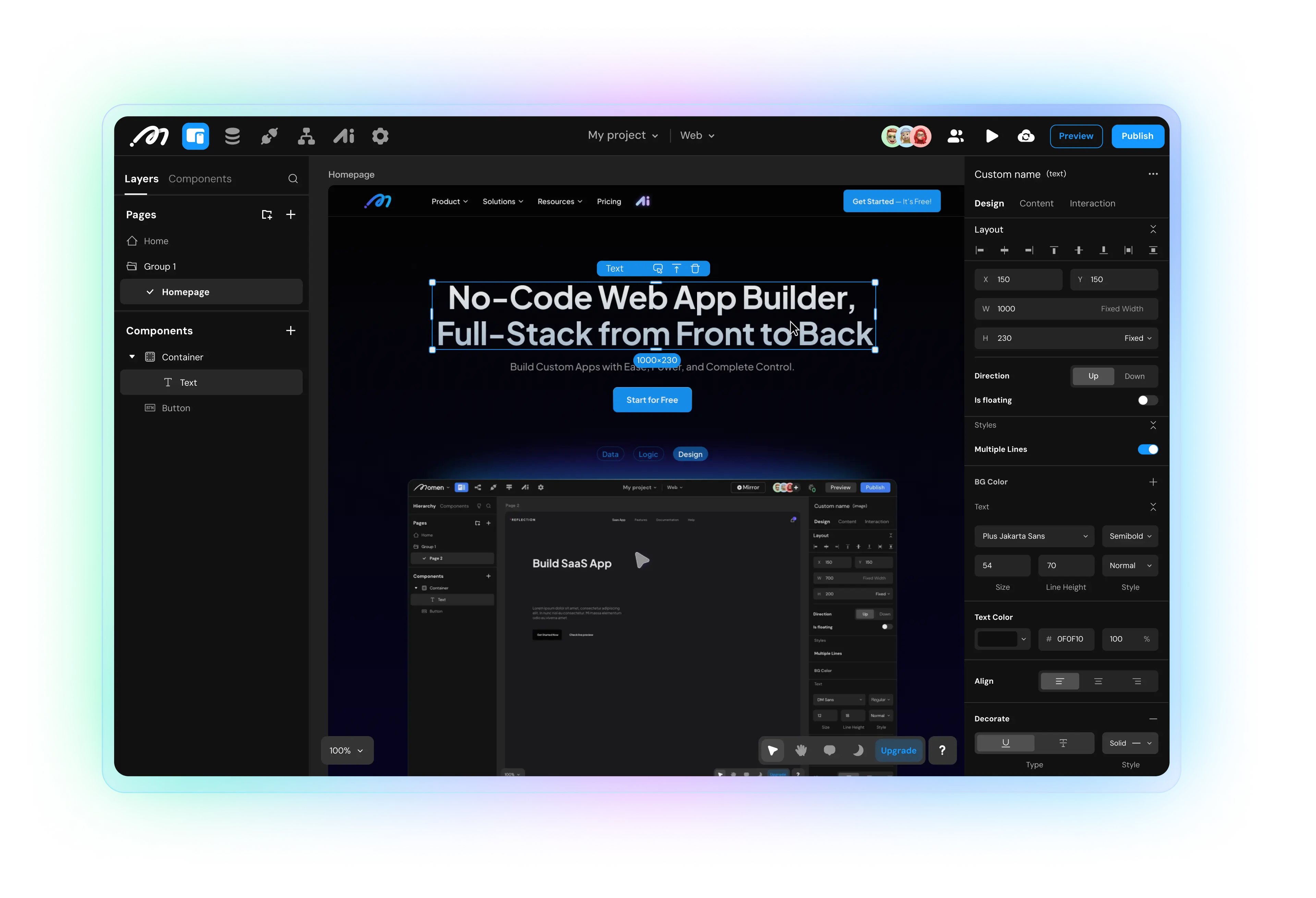Image resolution: width=1316 pixels, height=898 pixels.
Task: Delete selected text via trash icon
Action: (x=695, y=268)
